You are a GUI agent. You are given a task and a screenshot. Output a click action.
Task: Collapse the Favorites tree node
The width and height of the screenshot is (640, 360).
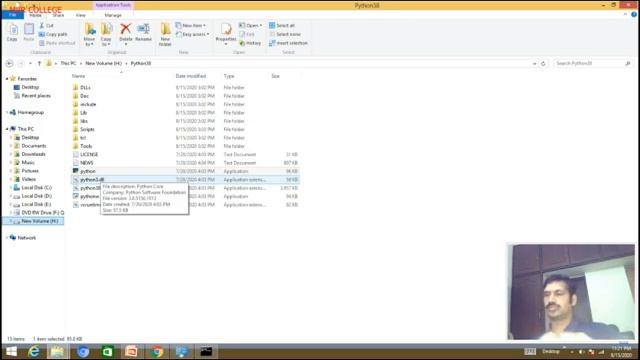(7, 79)
